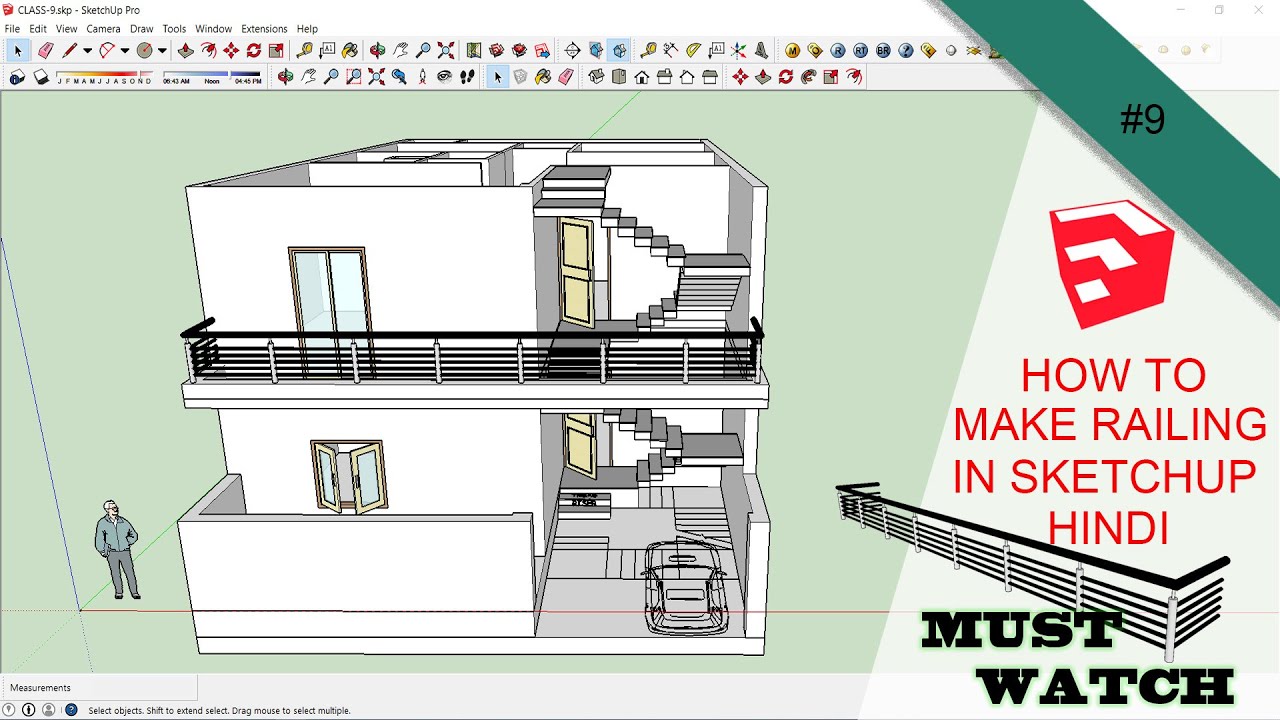Screen dimensions: 1280x720
Task: Open the Model Info icon
Action: [17, 77]
